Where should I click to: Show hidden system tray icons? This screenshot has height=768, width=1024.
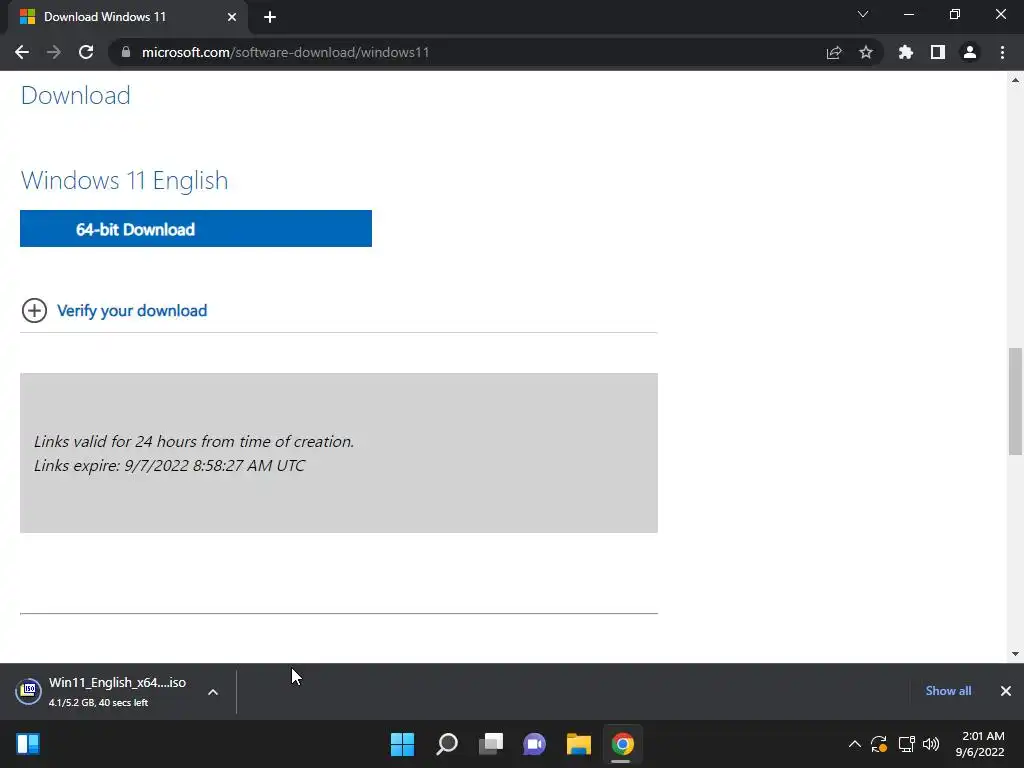click(854, 744)
